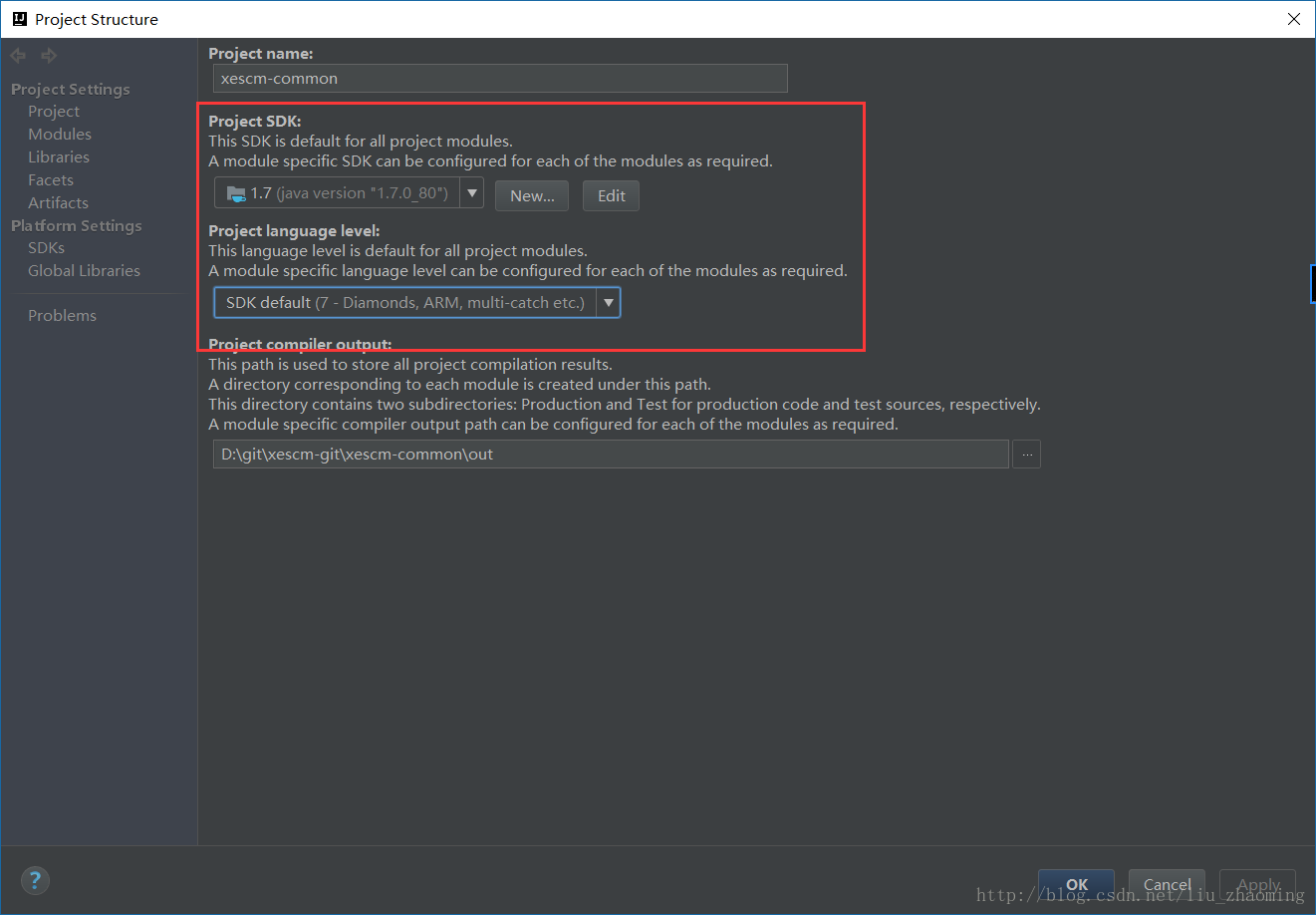Image resolution: width=1316 pixels, height=915 pixels.
Task: Click the Cancel button
Action: tap(1167, 885)
